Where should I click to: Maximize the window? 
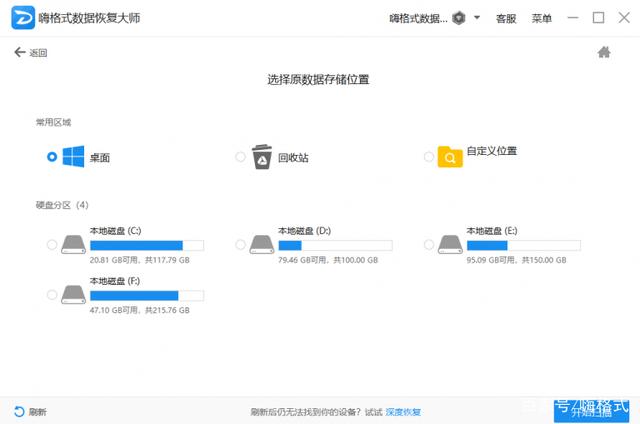tap(598, 18)
